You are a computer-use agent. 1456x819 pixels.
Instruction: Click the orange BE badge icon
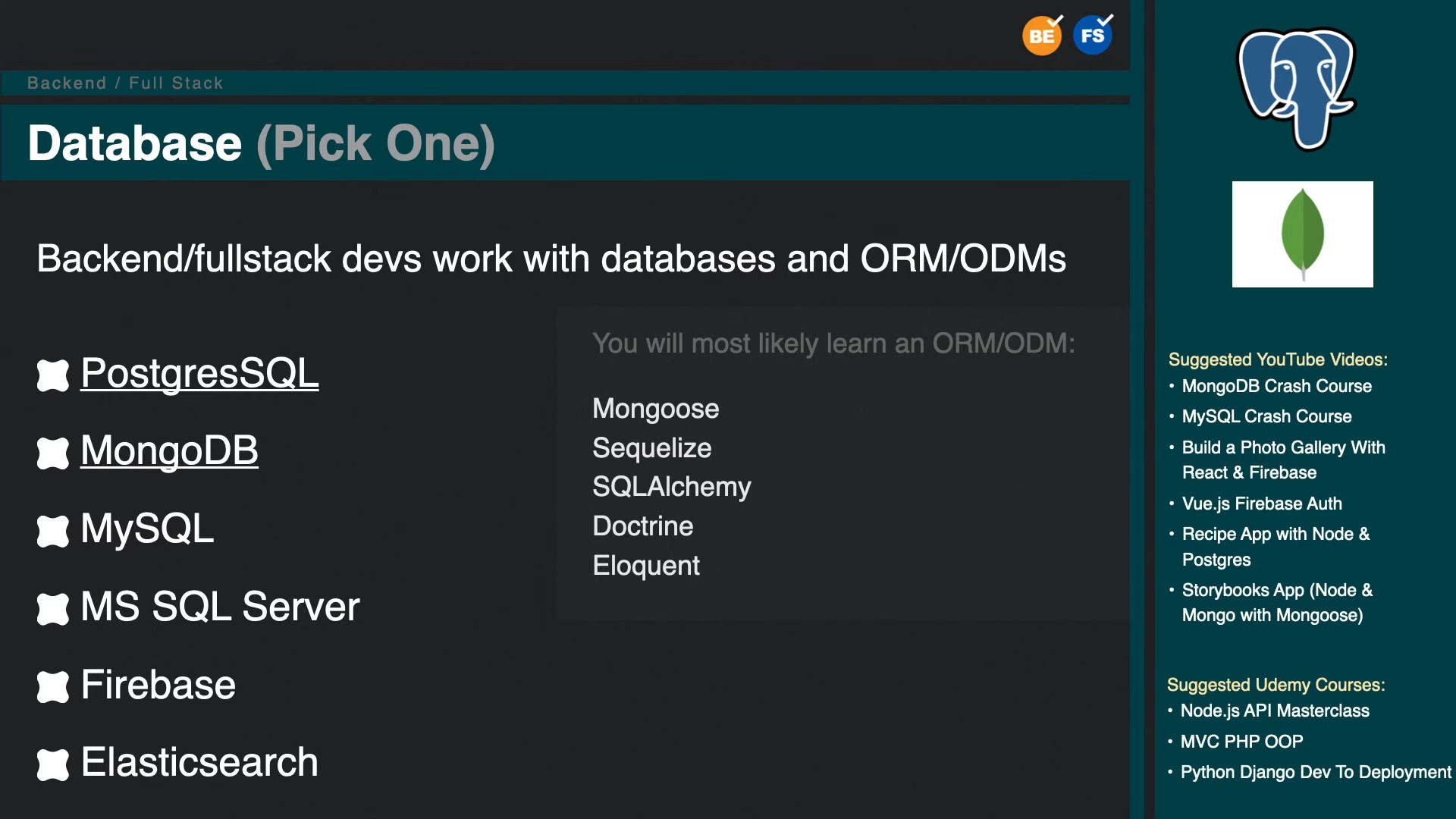pos(1041,36)
